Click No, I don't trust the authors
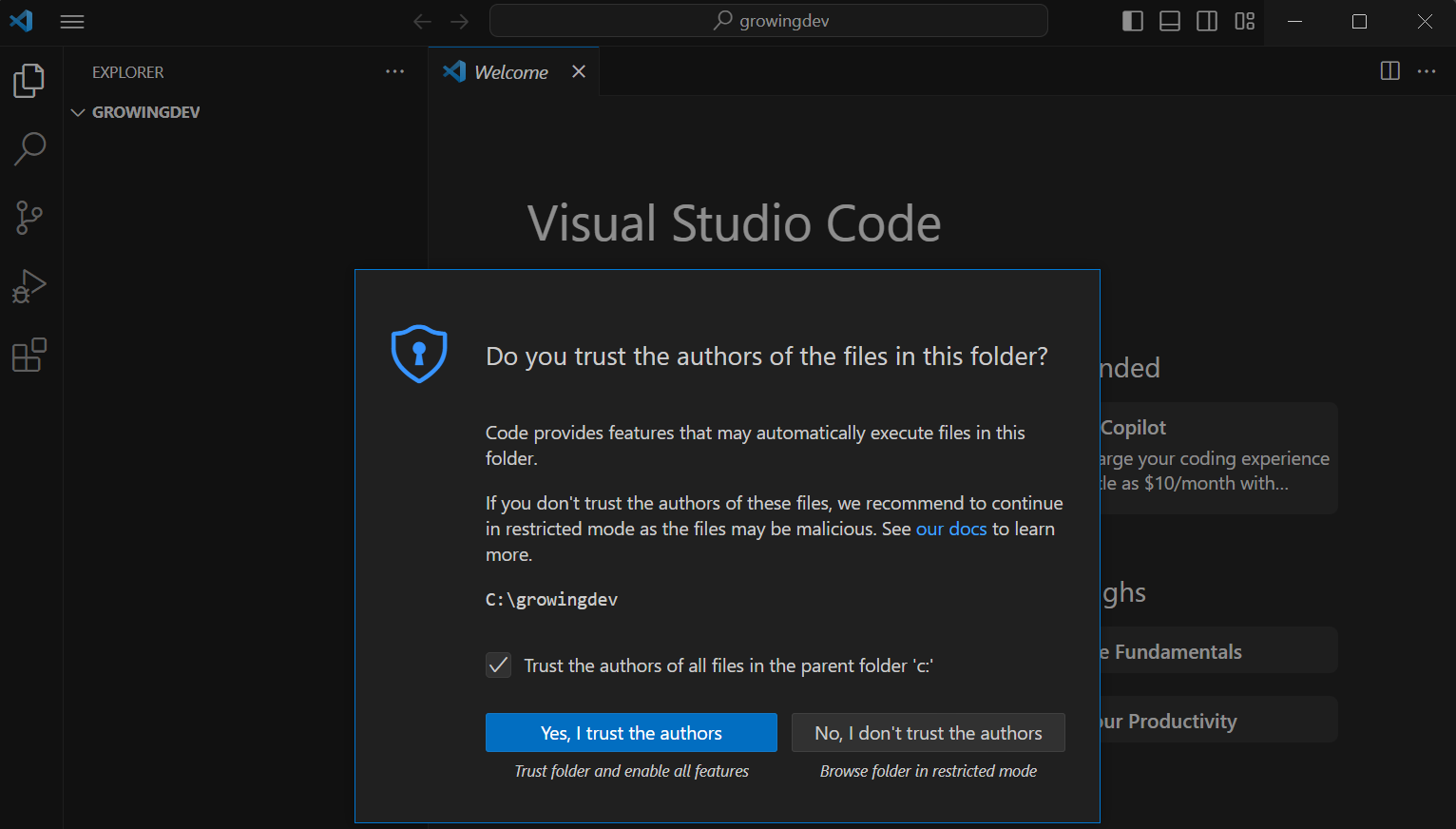The image size is (1456, 829). [x=929, y=733]
